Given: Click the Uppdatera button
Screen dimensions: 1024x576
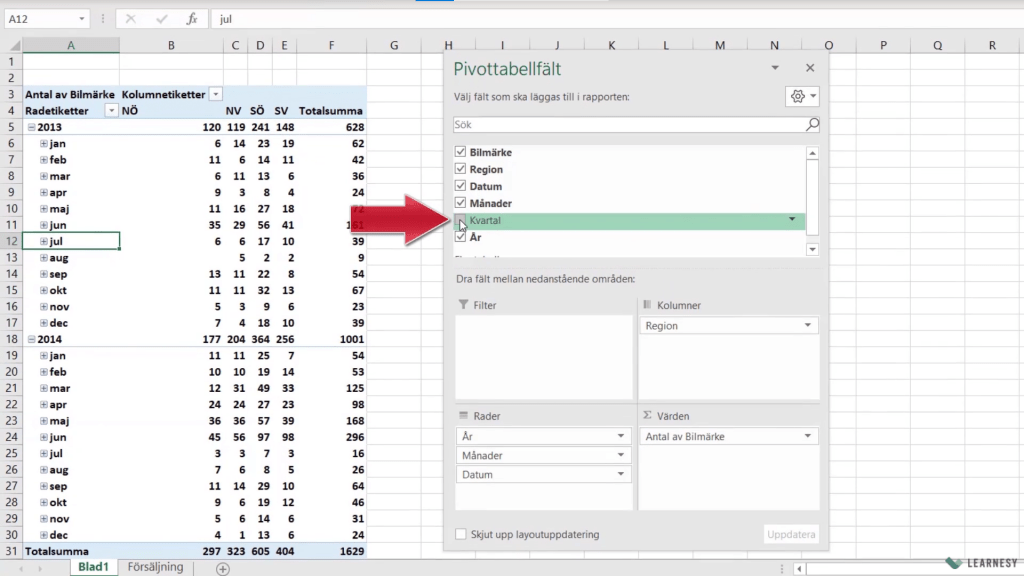Looking at the screenshot, I should pyautogui.click(x=792, y=534).
